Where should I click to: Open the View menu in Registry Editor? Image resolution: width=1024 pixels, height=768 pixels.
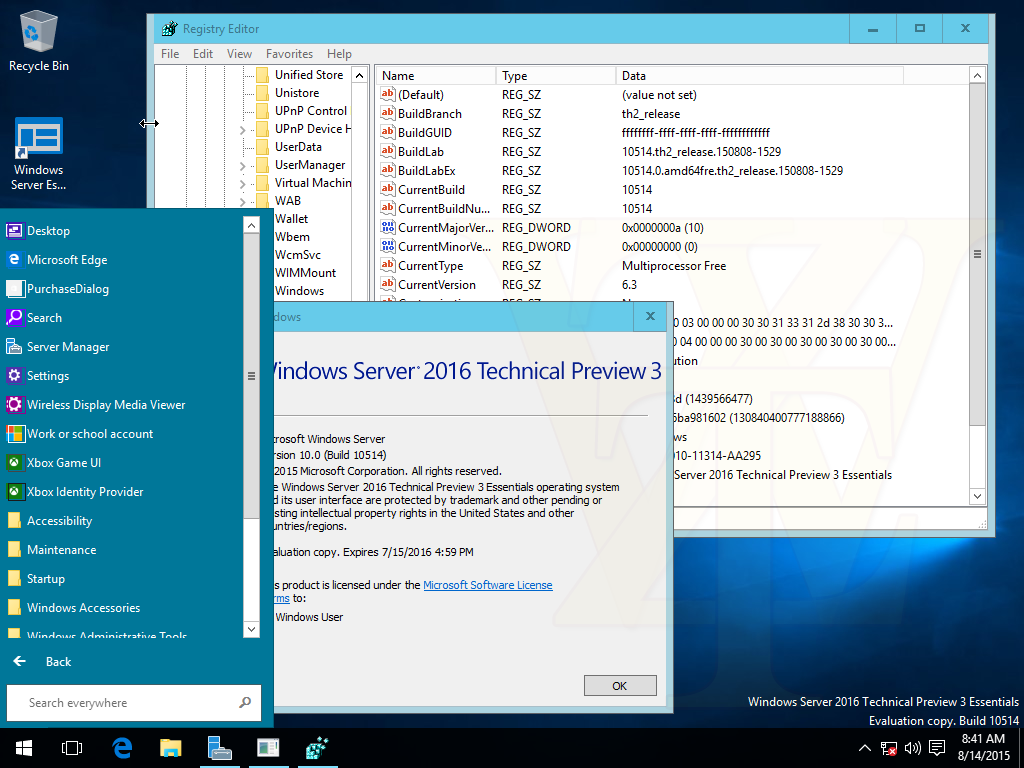point(239,54)
